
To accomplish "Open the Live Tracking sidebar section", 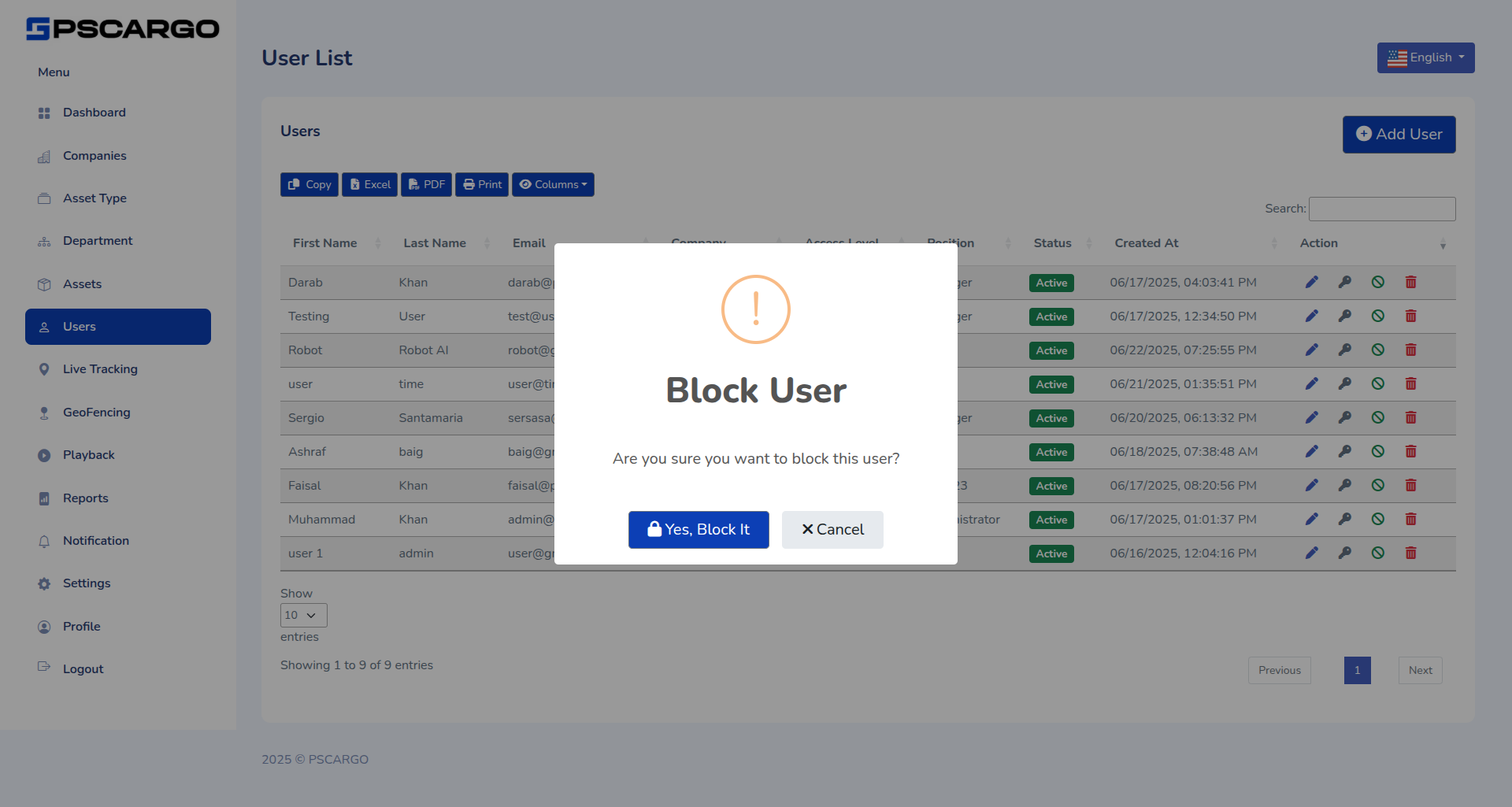I will [99, 368].
